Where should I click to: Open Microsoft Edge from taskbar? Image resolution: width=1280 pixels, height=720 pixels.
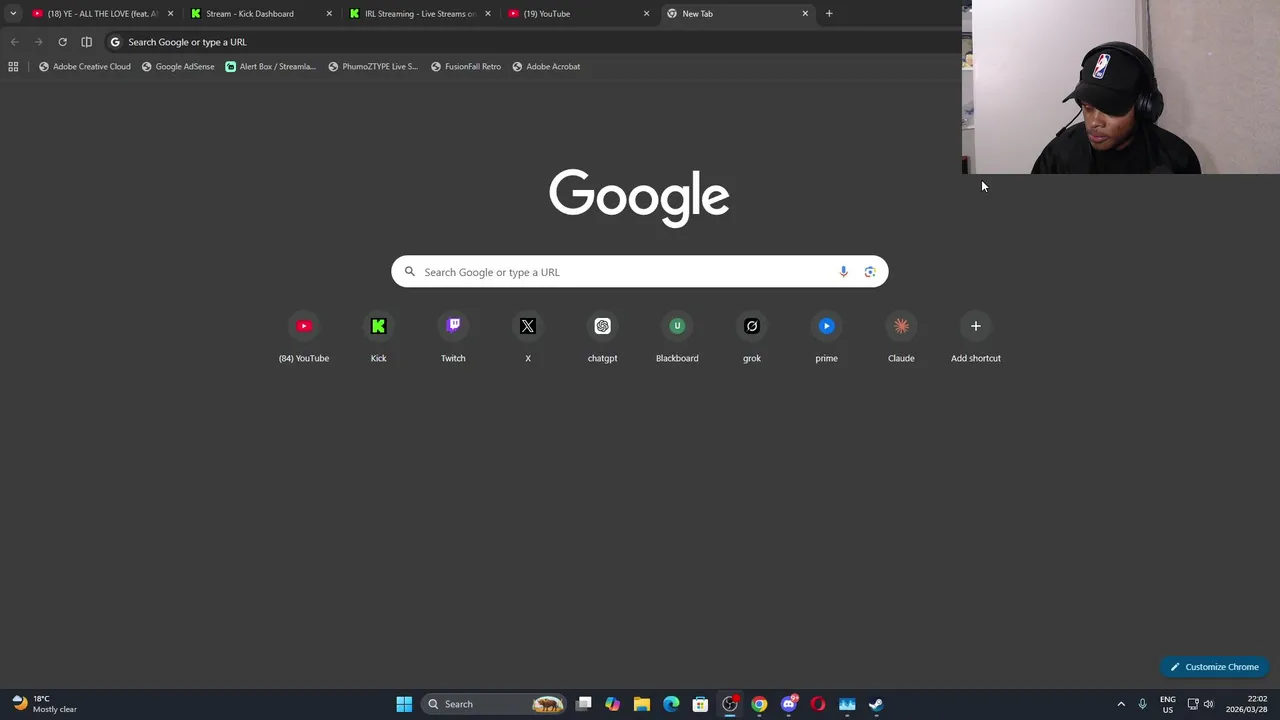(671, 704)
